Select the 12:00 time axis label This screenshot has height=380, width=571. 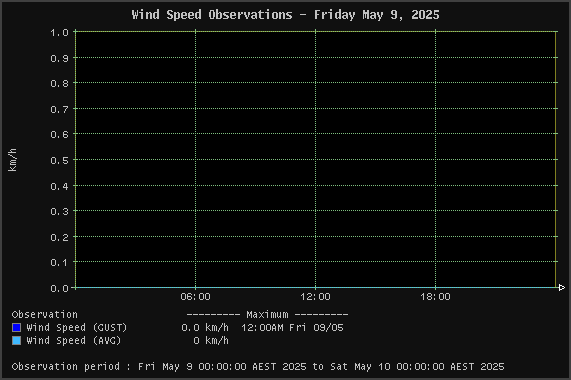(x=315, y=297)
